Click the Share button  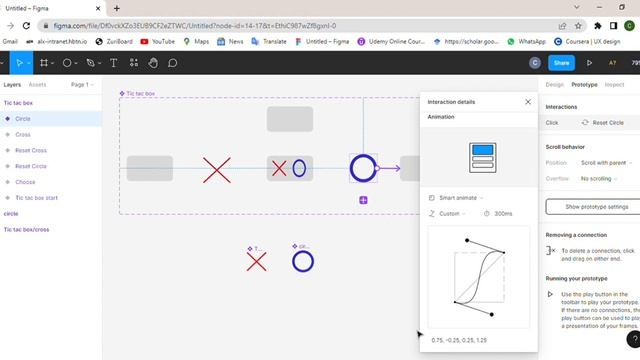561,63
